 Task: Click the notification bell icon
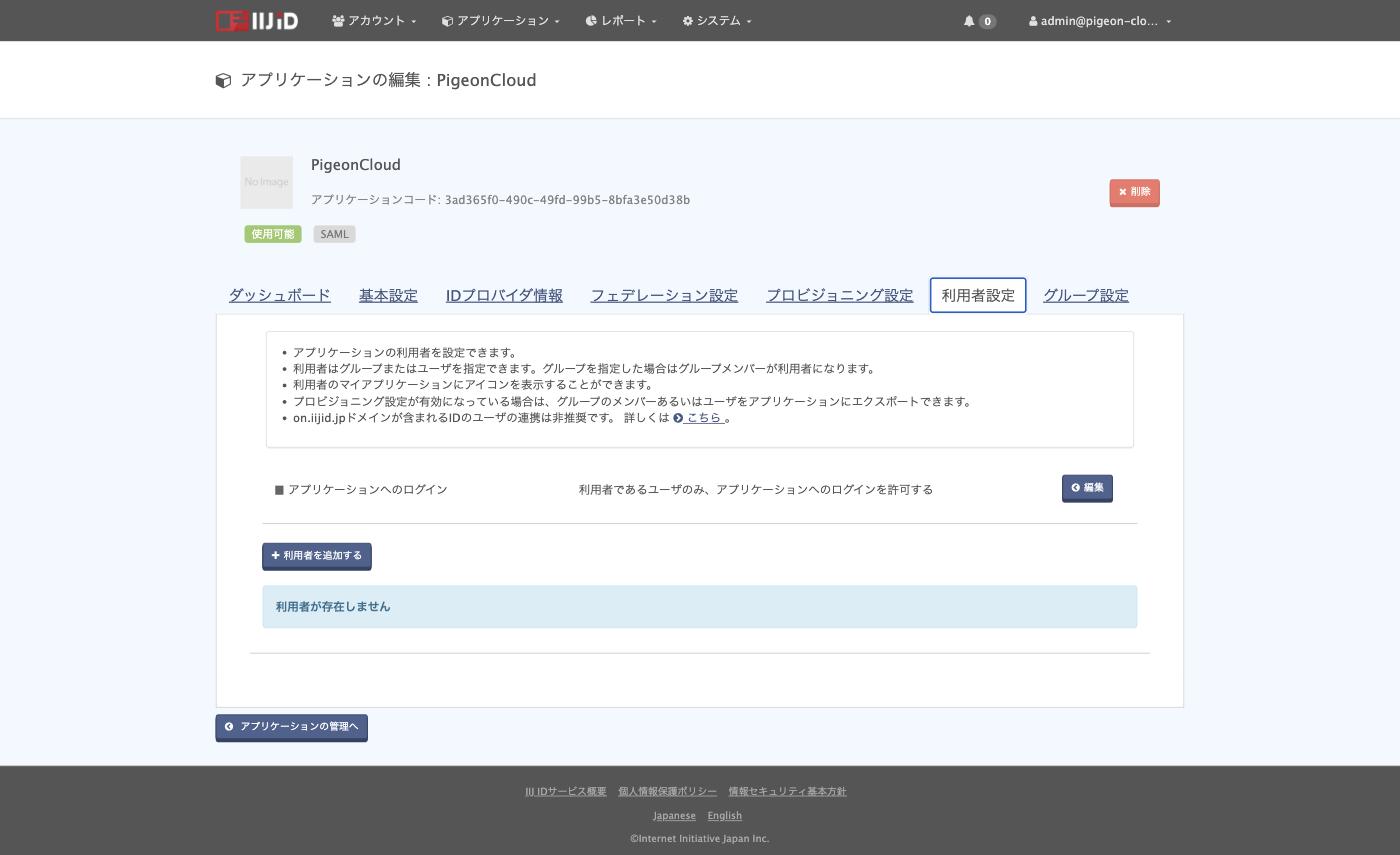pos(969,21)
